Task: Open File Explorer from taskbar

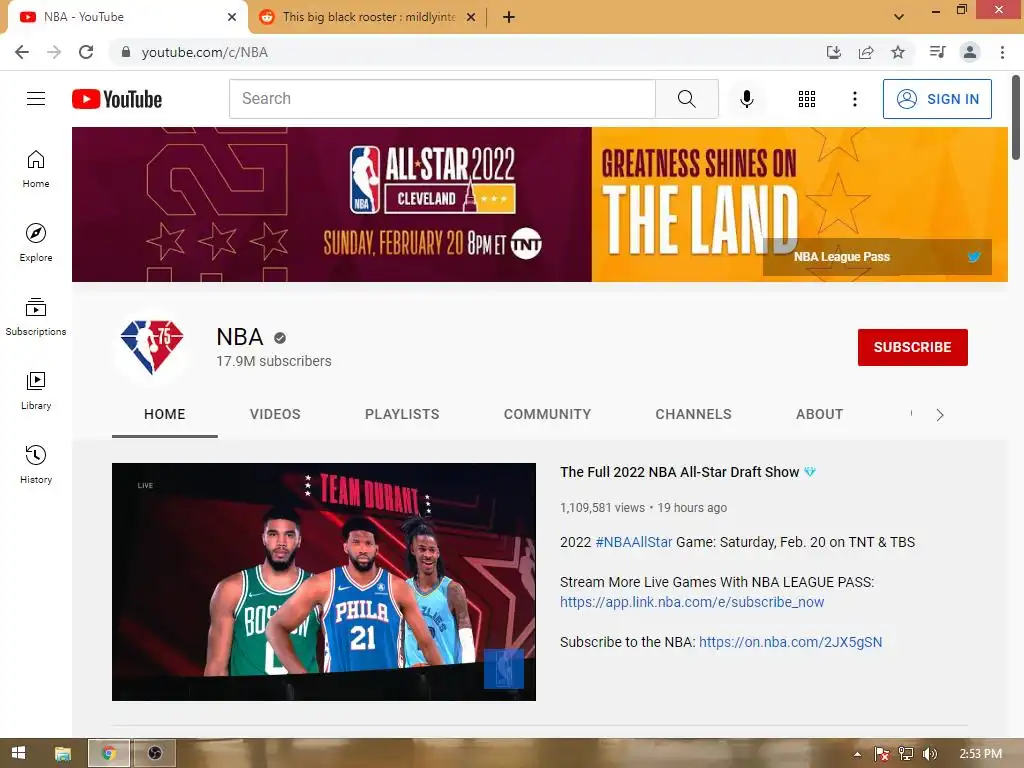Action: tap(63, 754)
